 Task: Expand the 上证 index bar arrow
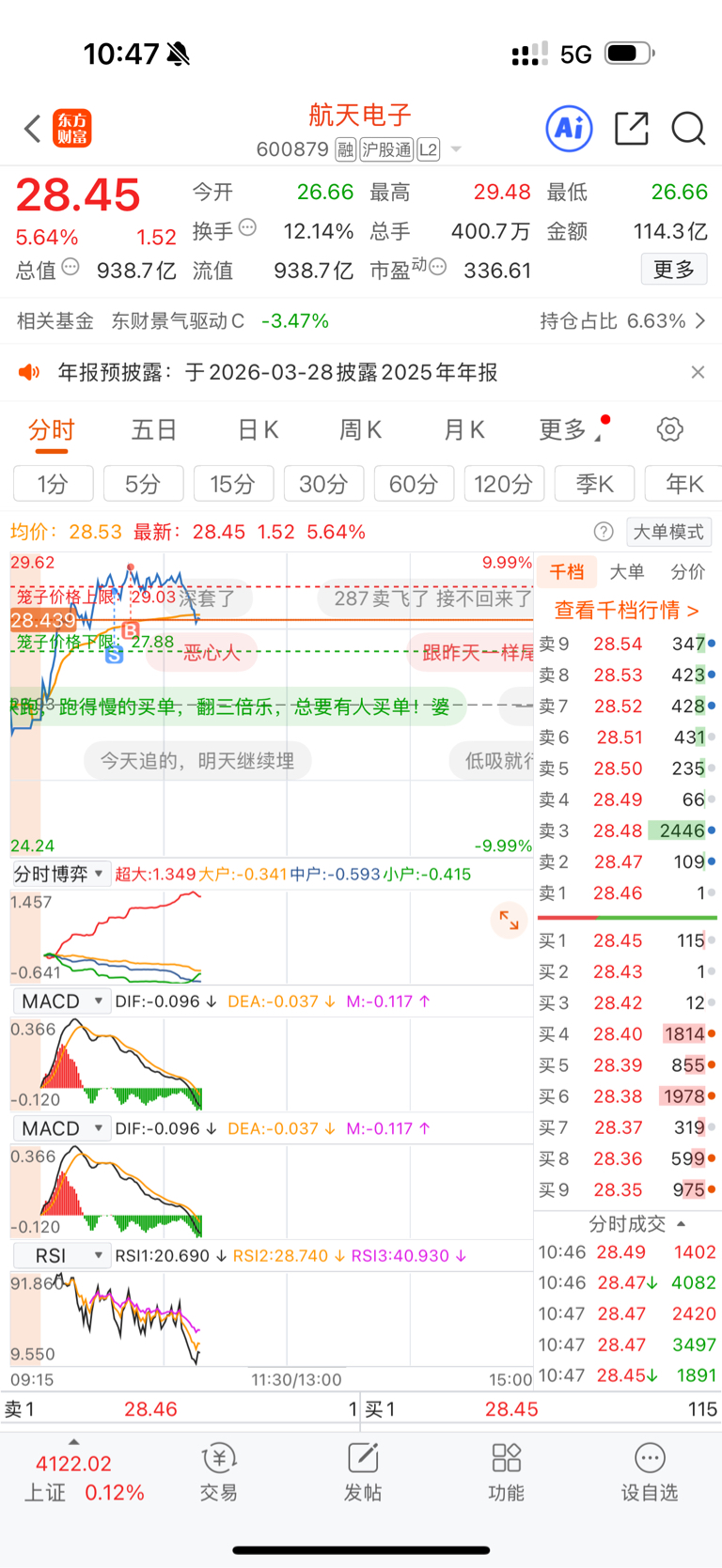click(x=74, y=1441)
